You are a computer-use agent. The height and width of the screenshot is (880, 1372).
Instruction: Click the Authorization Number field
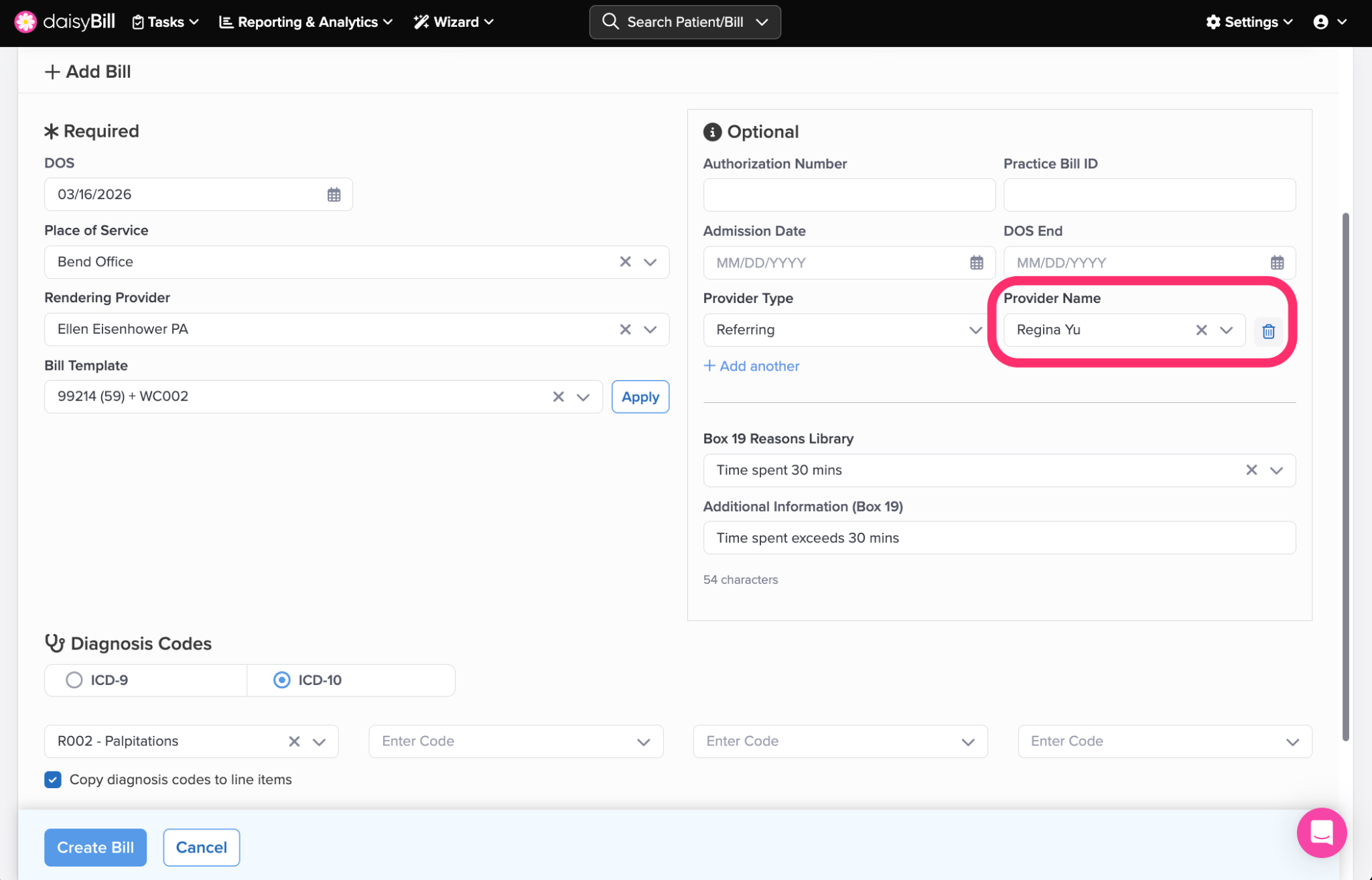[848, 195]
